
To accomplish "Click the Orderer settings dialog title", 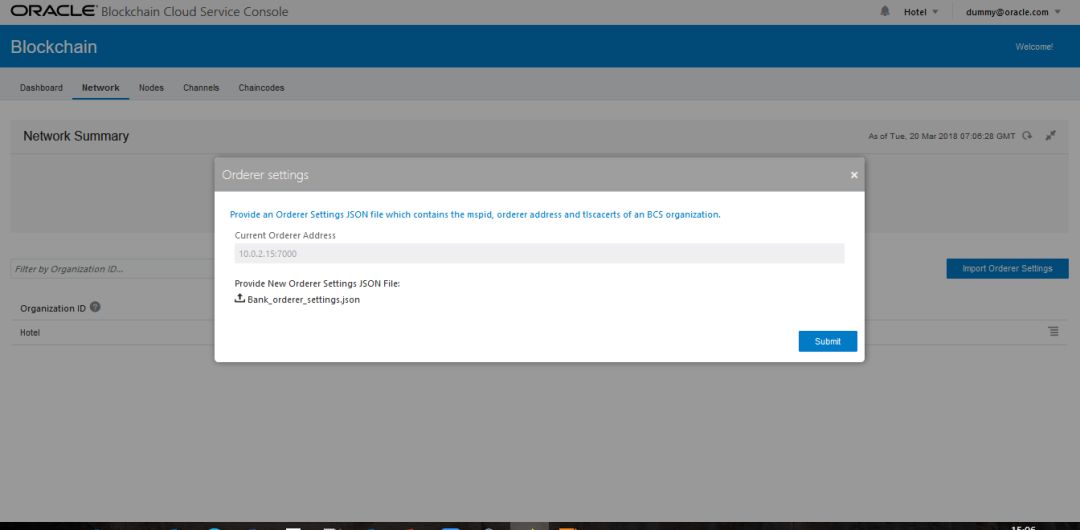I will [x=265, y=175].
